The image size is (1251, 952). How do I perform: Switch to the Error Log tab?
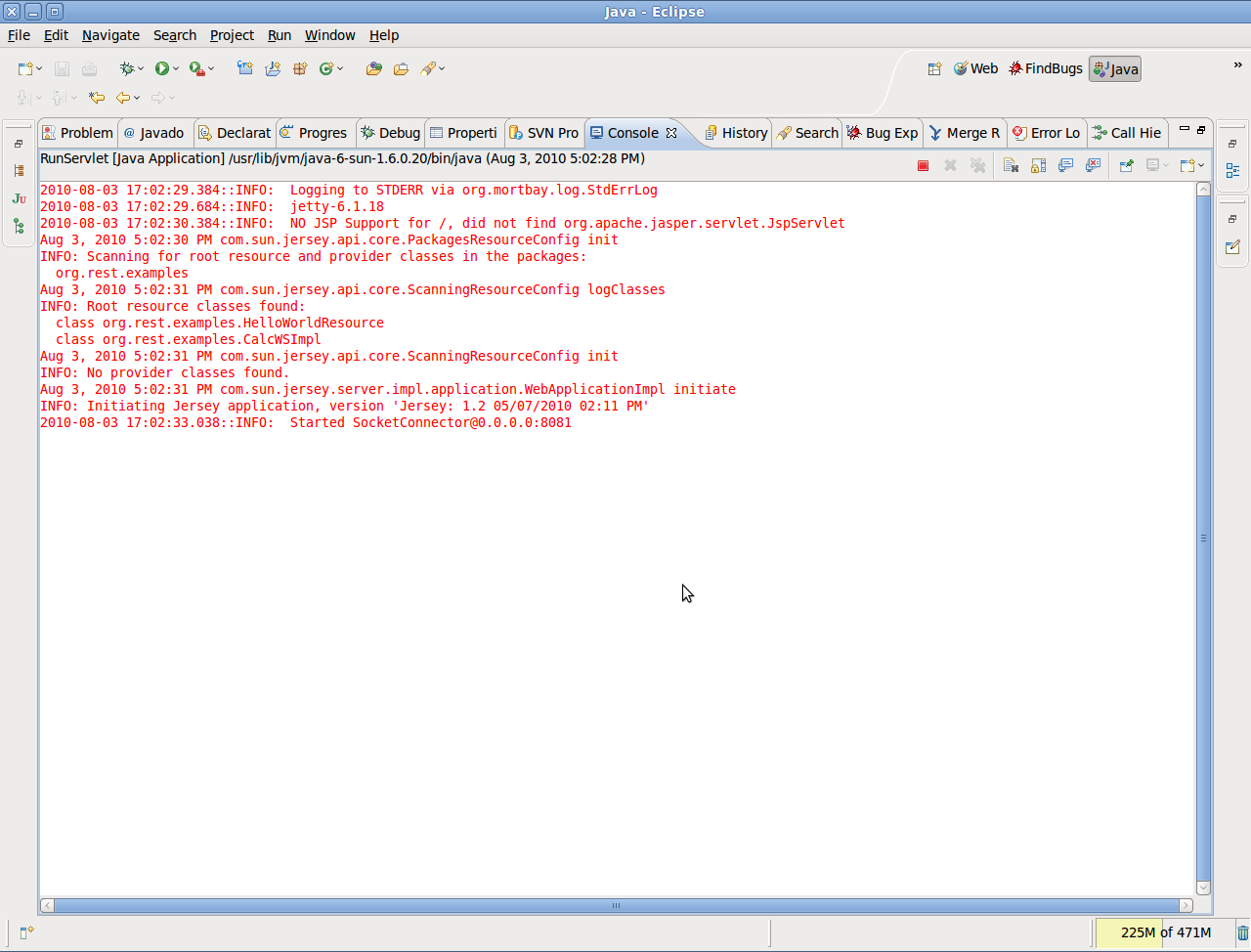click(1047, 133)
